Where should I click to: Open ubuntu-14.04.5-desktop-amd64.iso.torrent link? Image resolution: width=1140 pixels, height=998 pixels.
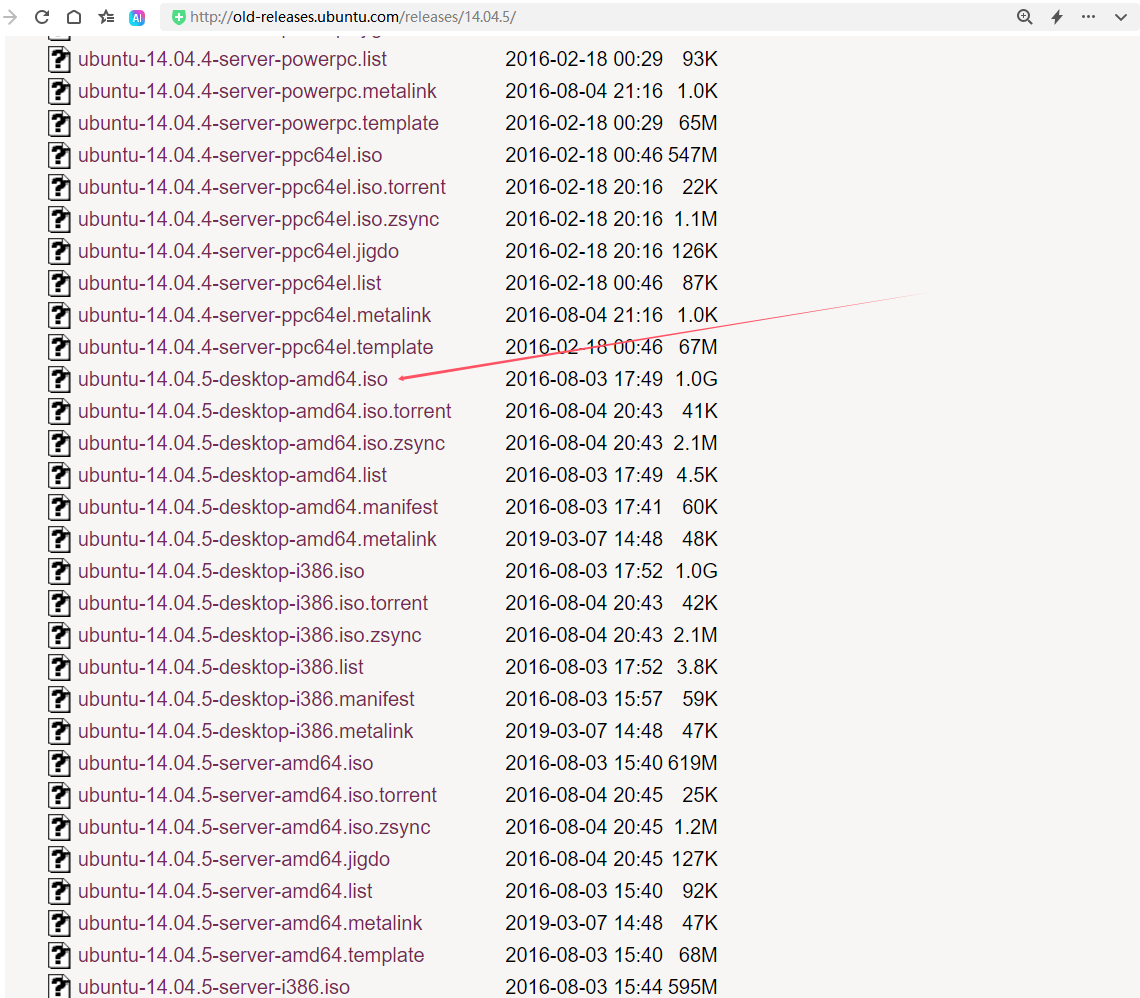265,411
